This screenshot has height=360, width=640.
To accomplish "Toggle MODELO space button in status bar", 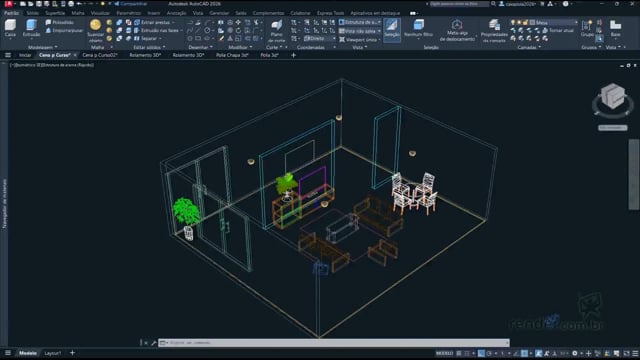I will coord(444,353).
